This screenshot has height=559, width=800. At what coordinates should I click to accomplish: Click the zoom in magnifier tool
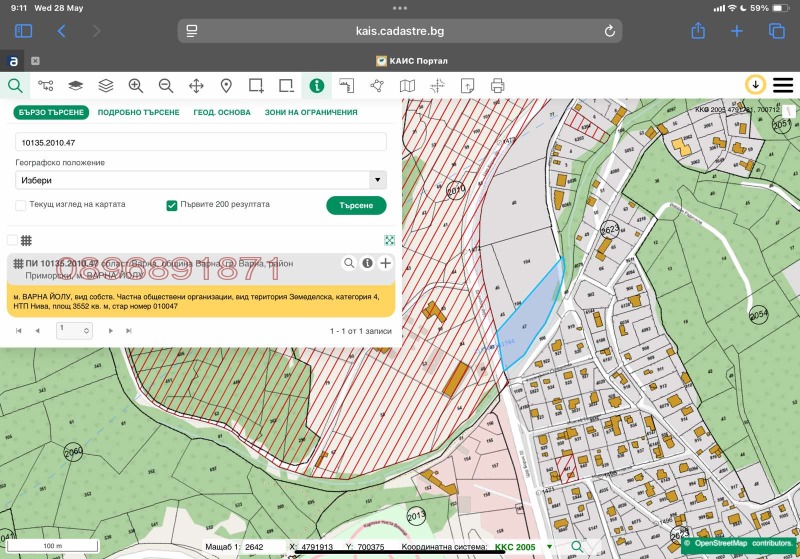(x=136, y=86)
